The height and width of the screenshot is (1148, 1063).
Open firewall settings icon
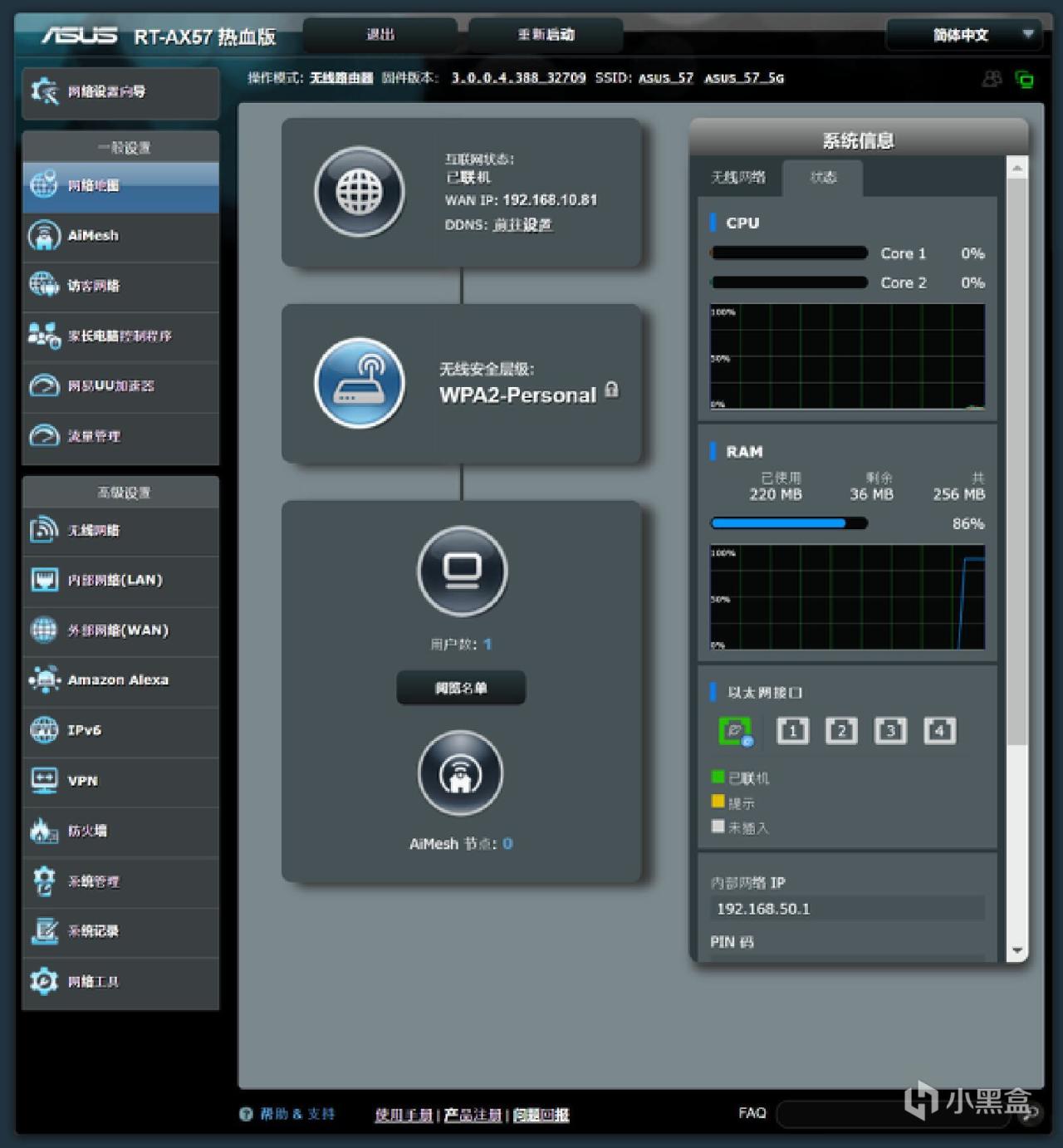(x=44, y=831)
